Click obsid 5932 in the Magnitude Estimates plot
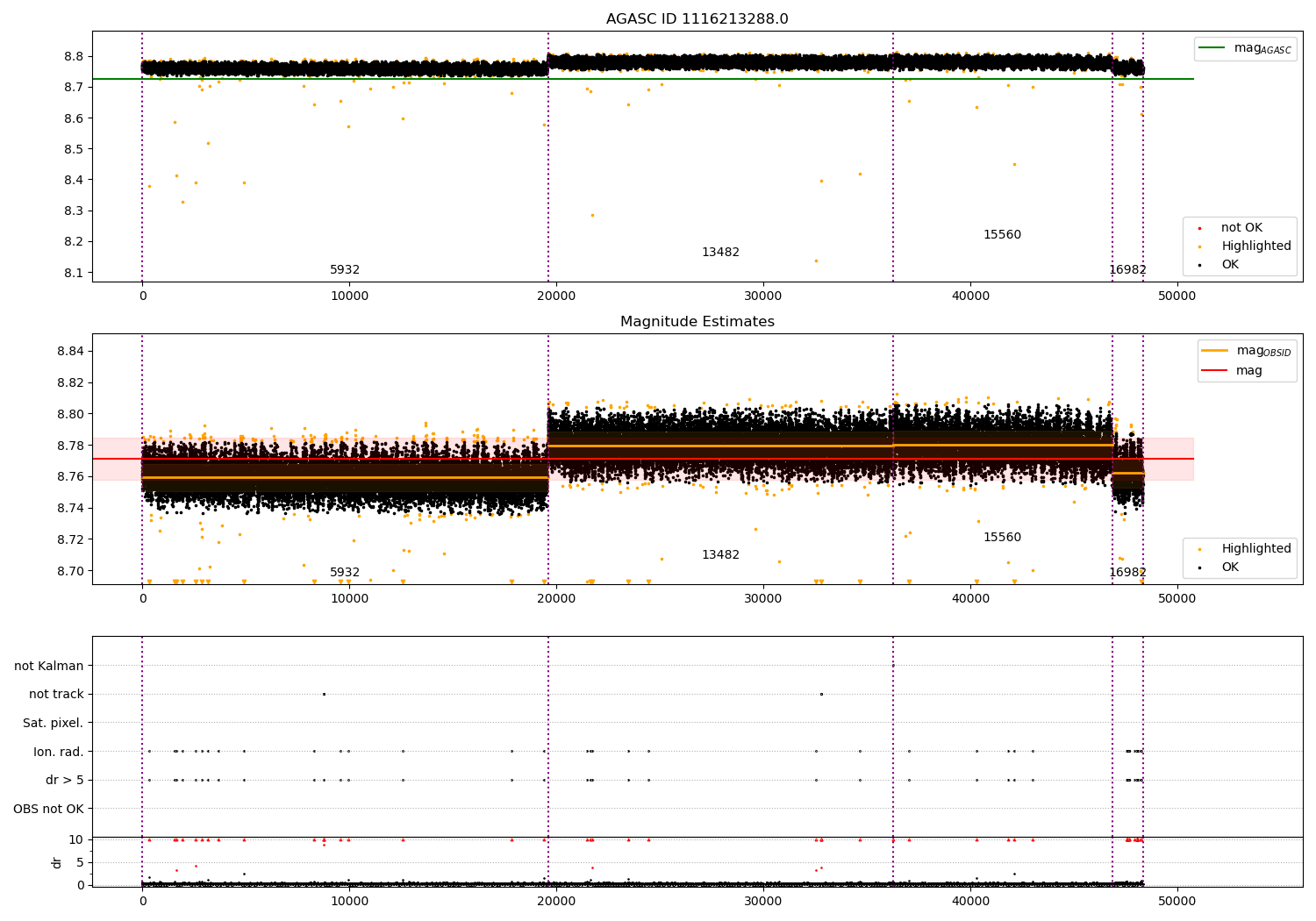 point(345,573)
